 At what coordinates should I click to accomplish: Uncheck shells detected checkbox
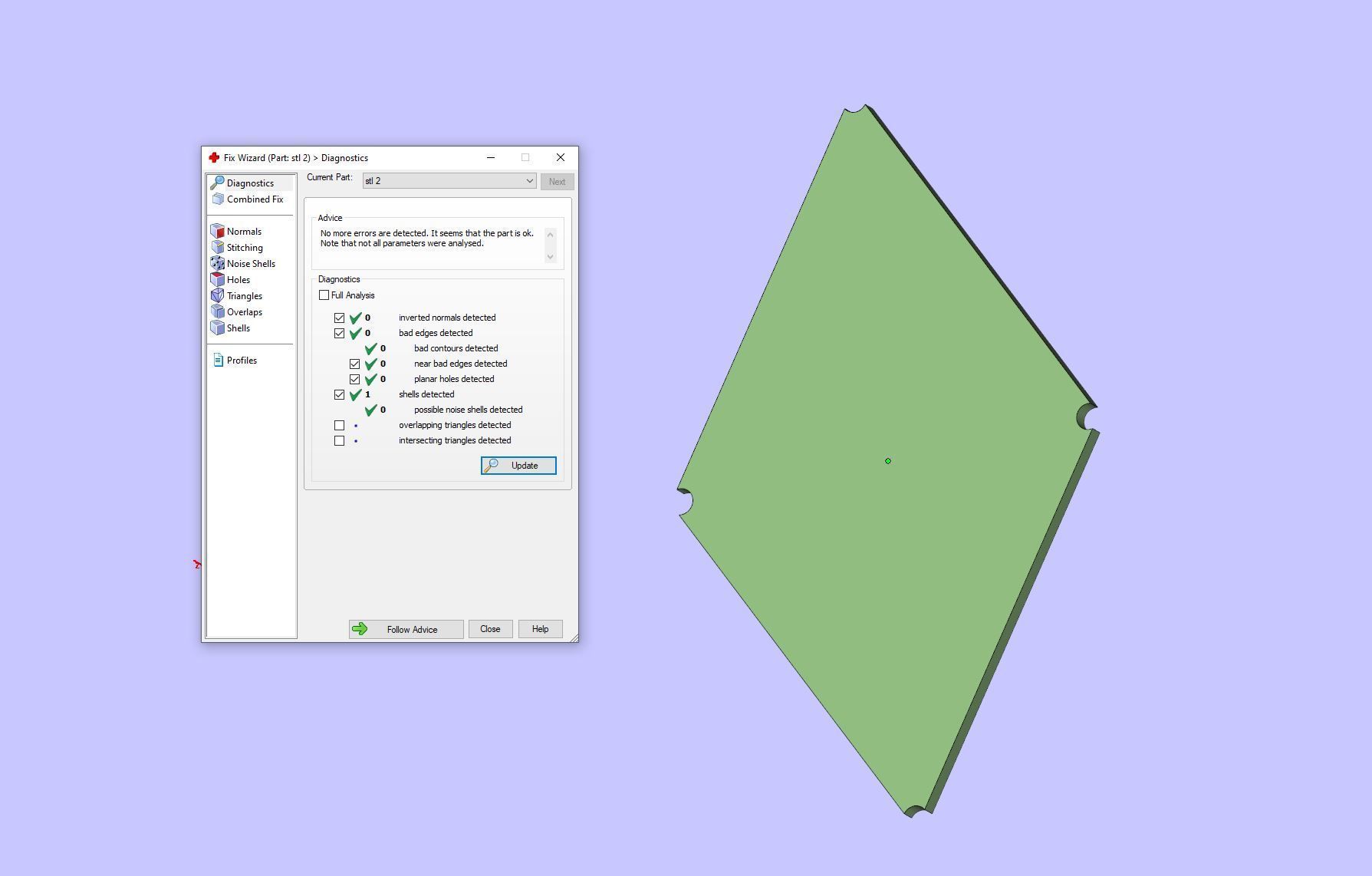(x=339, y=394)
